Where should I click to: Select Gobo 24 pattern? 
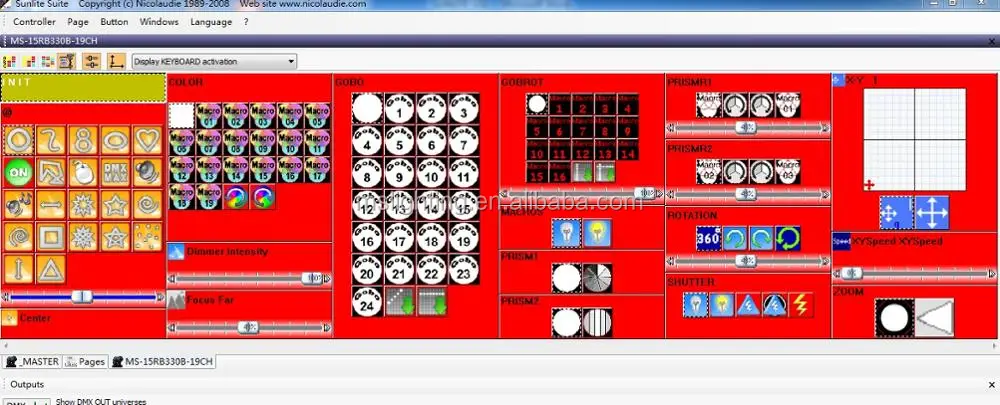coord(366,304)
